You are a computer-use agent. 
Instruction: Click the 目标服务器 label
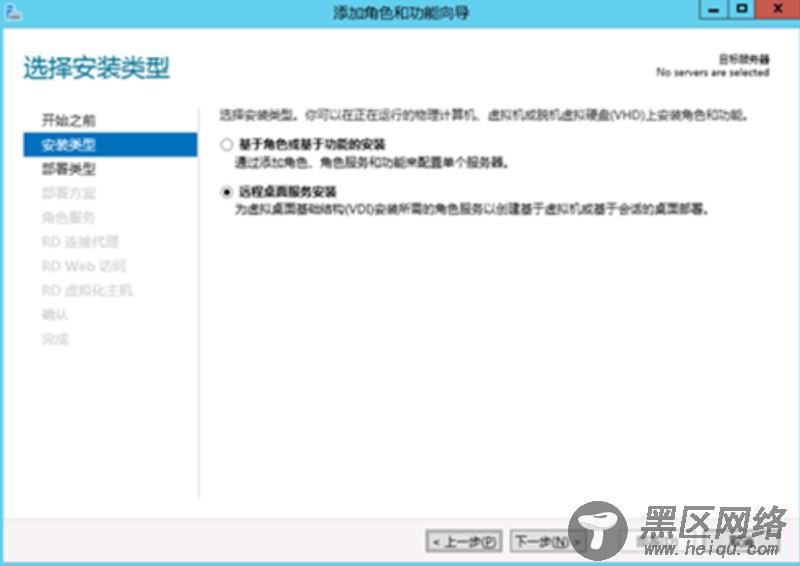click(743, 59)
